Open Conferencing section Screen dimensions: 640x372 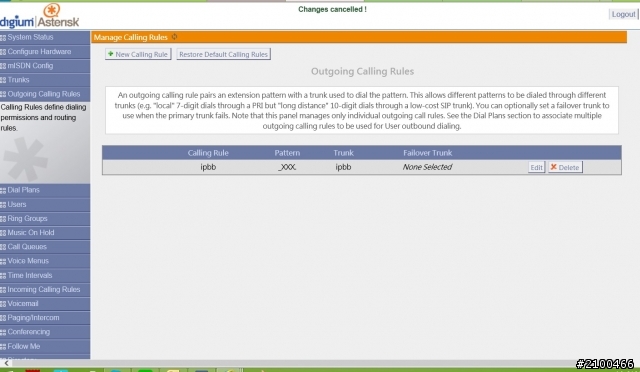[45, 332]
